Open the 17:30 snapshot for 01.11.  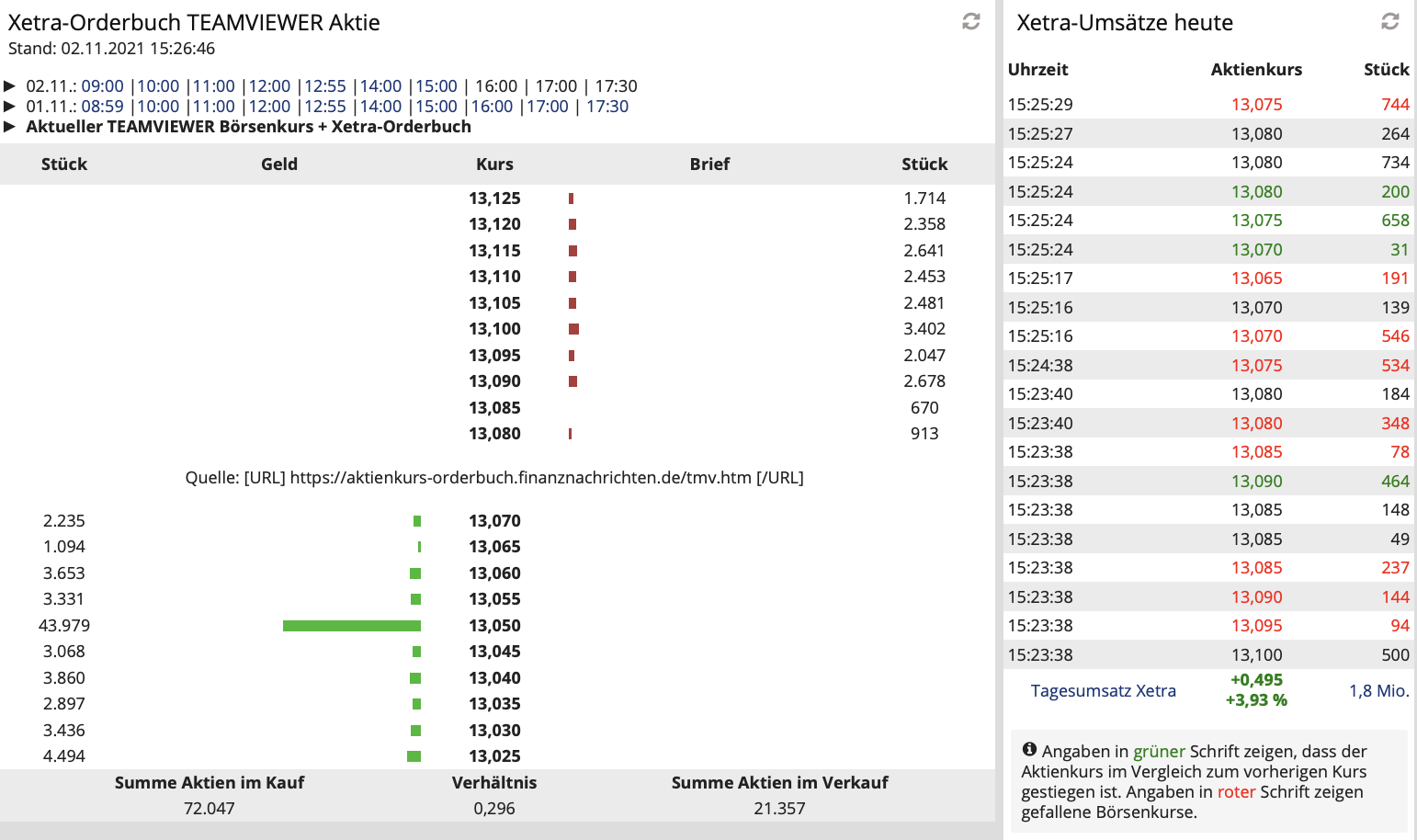(606, 106)
